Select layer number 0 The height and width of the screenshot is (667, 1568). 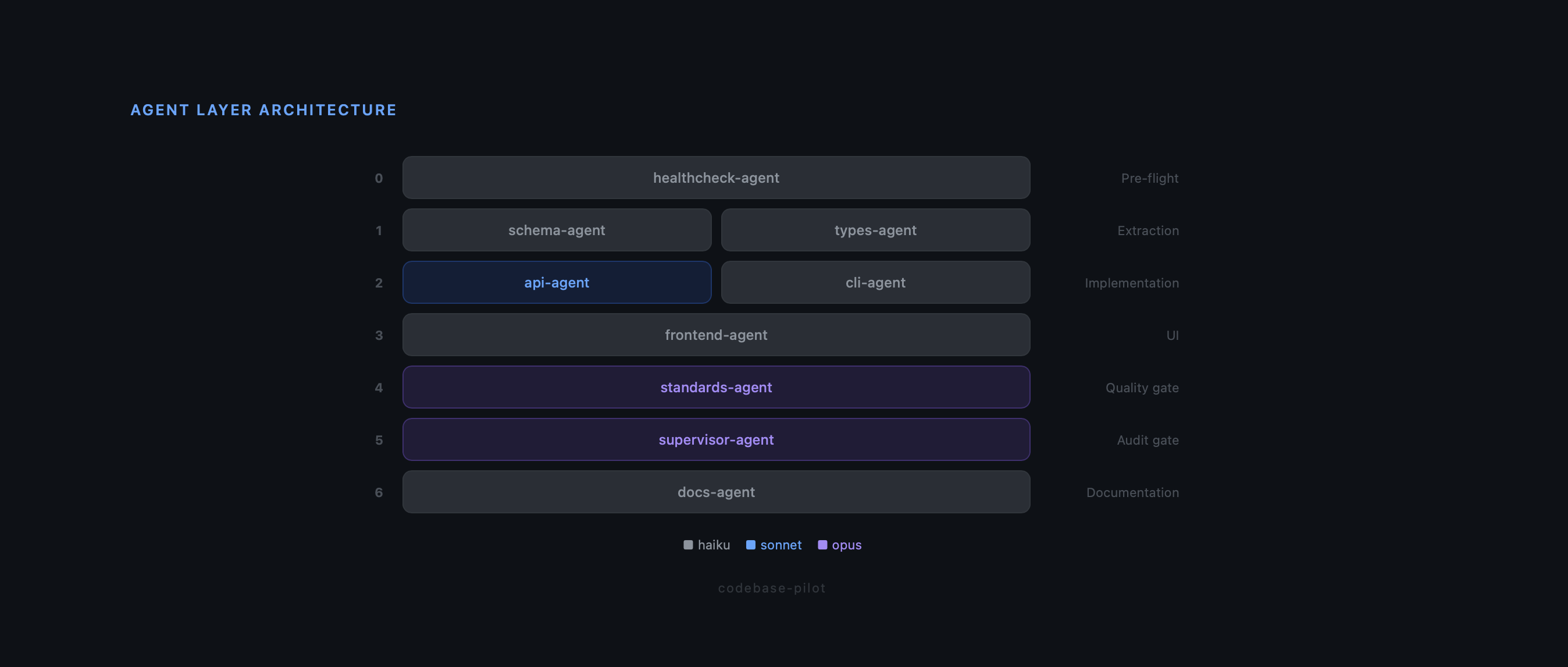tap(379, 178)
